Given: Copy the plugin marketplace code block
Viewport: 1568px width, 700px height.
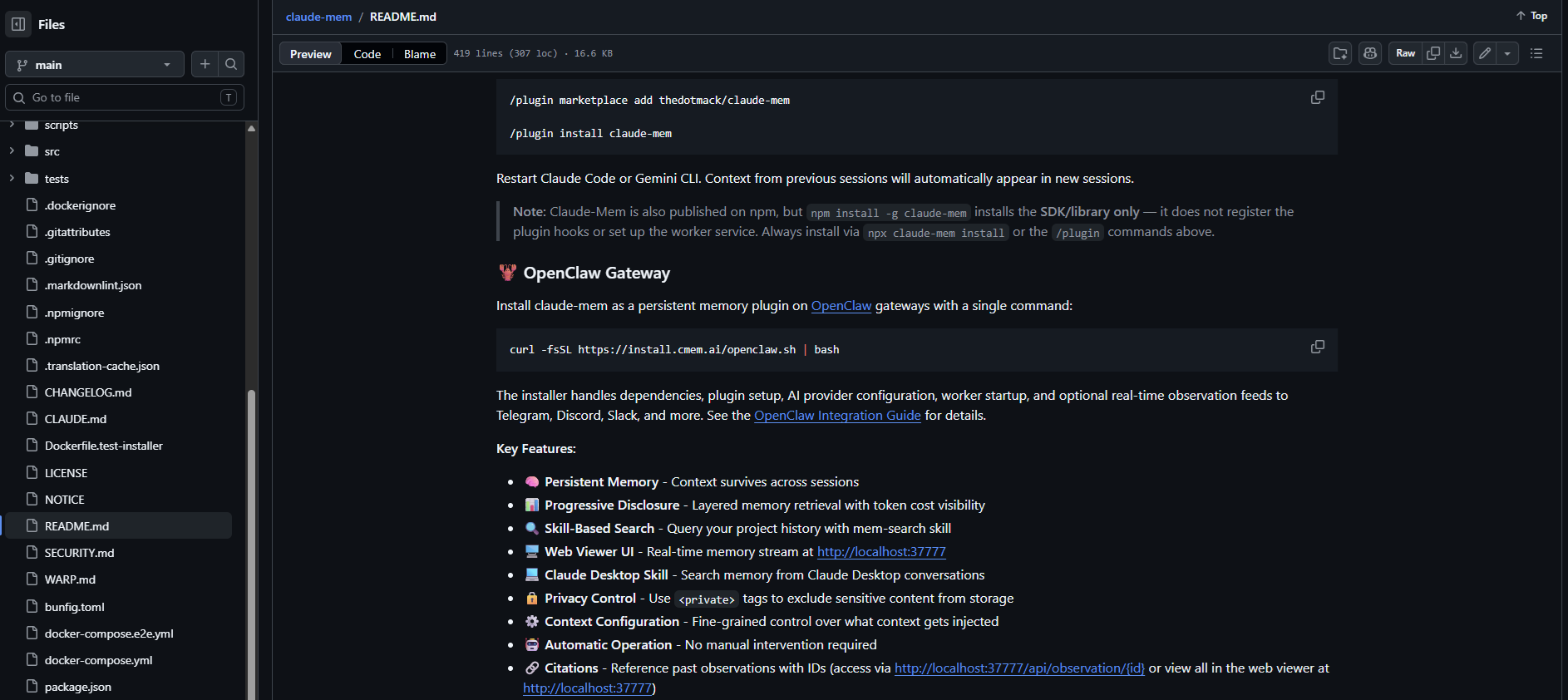Looking at the screenshot, I should point(1318,97).
